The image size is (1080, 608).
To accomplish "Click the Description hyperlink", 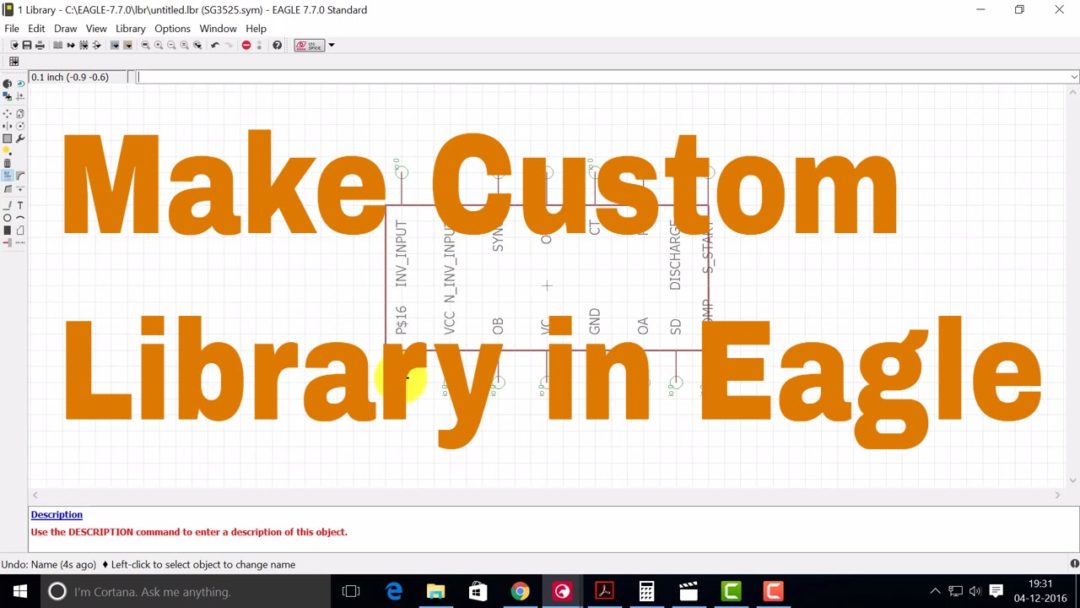I will coord(56,514).
